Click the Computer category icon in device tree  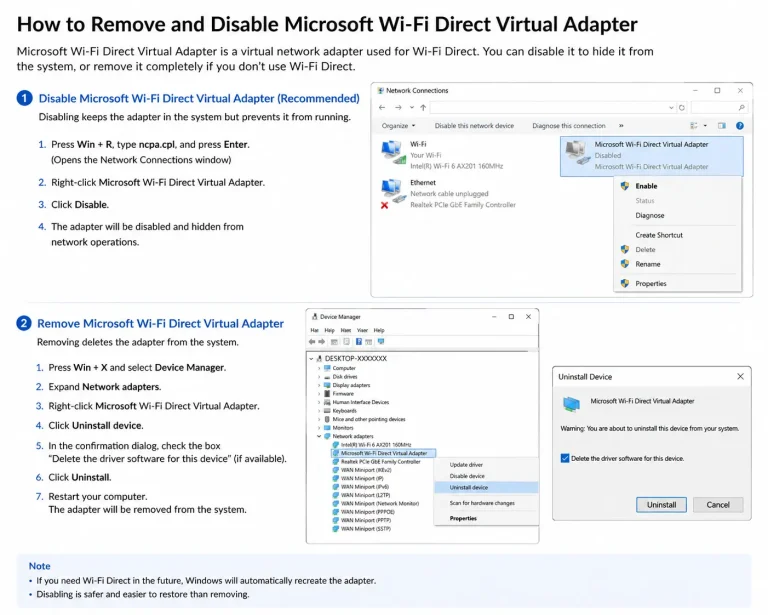[x=327, y=368]
